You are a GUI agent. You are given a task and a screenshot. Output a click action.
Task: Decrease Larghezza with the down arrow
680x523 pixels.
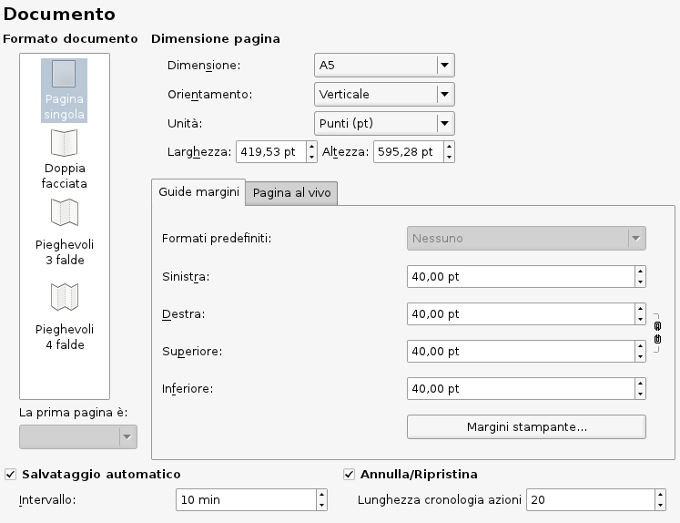[x=312, y=157]
